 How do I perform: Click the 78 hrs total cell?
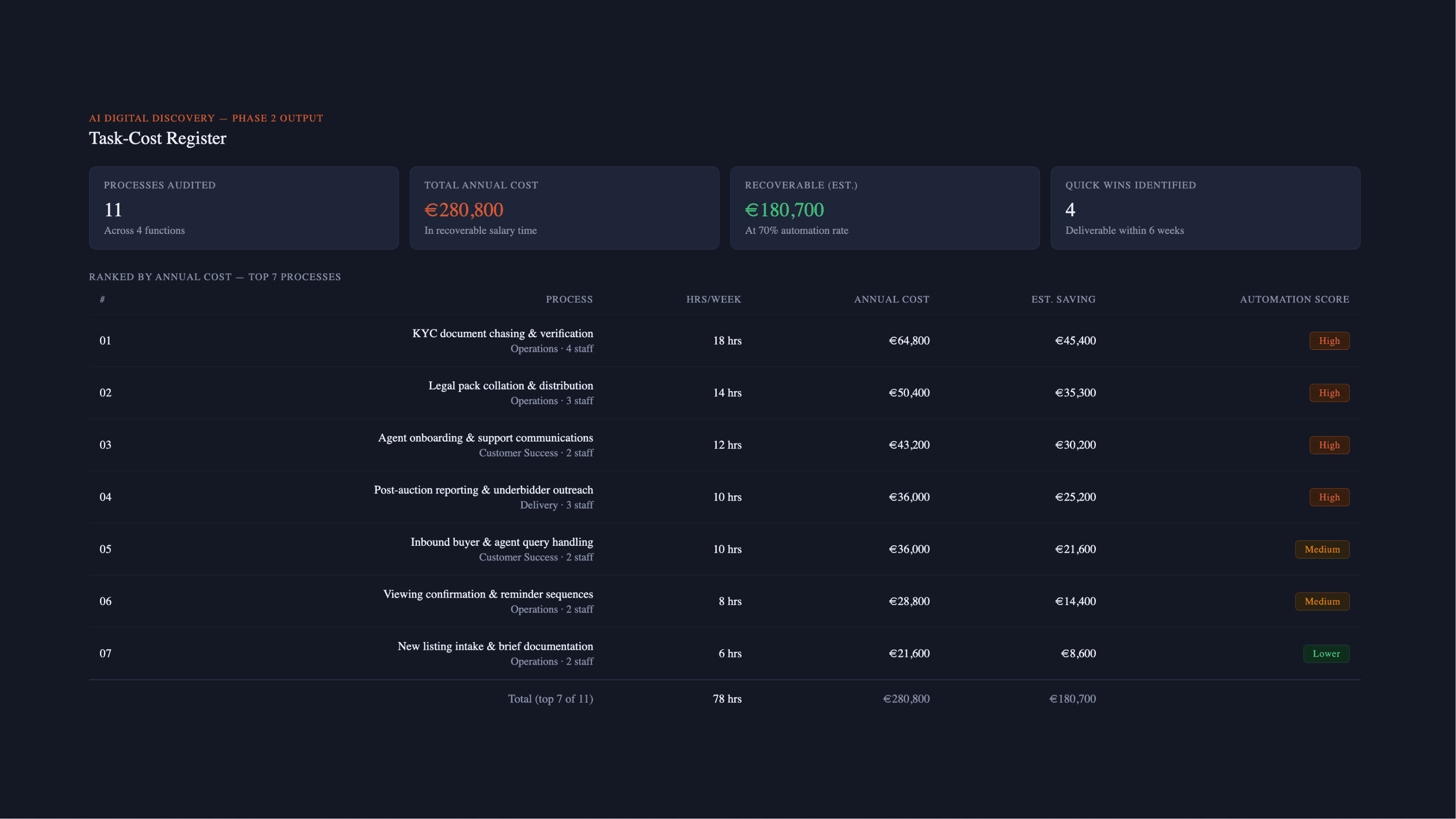727,699
